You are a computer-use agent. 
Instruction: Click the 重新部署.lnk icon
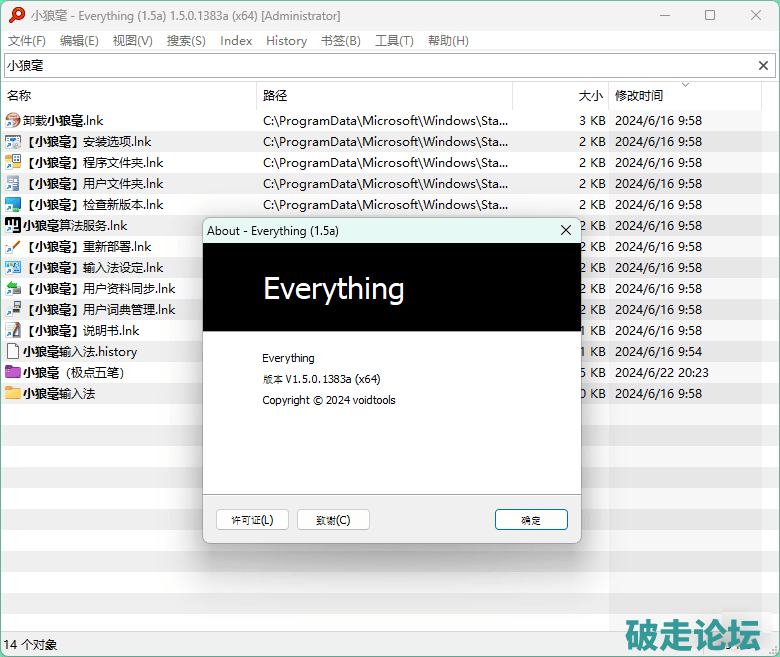click(13, 247)
